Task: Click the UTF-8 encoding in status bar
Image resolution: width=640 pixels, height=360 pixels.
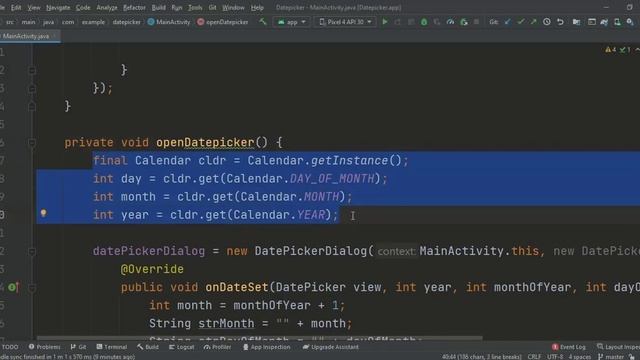Action: click(555, 357)
